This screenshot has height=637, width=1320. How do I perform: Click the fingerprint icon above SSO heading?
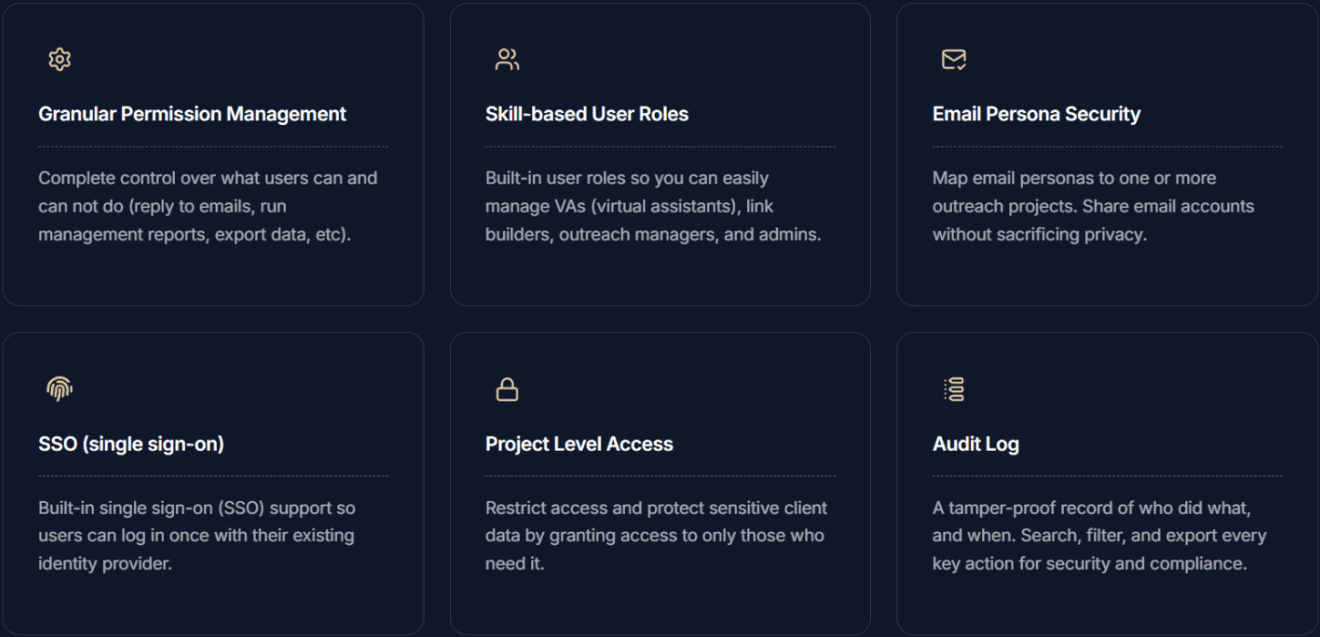tap(60, 389)
